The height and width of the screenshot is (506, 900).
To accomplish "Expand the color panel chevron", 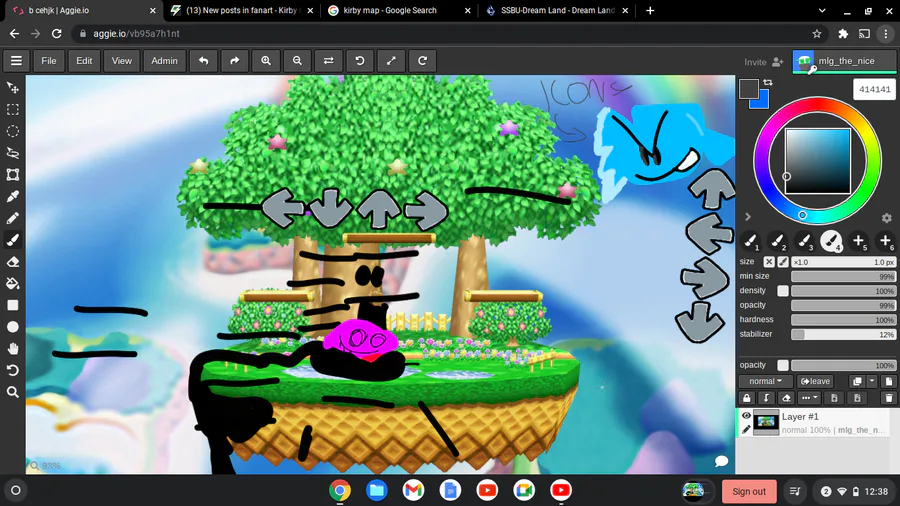I will [x=748, y=217].
